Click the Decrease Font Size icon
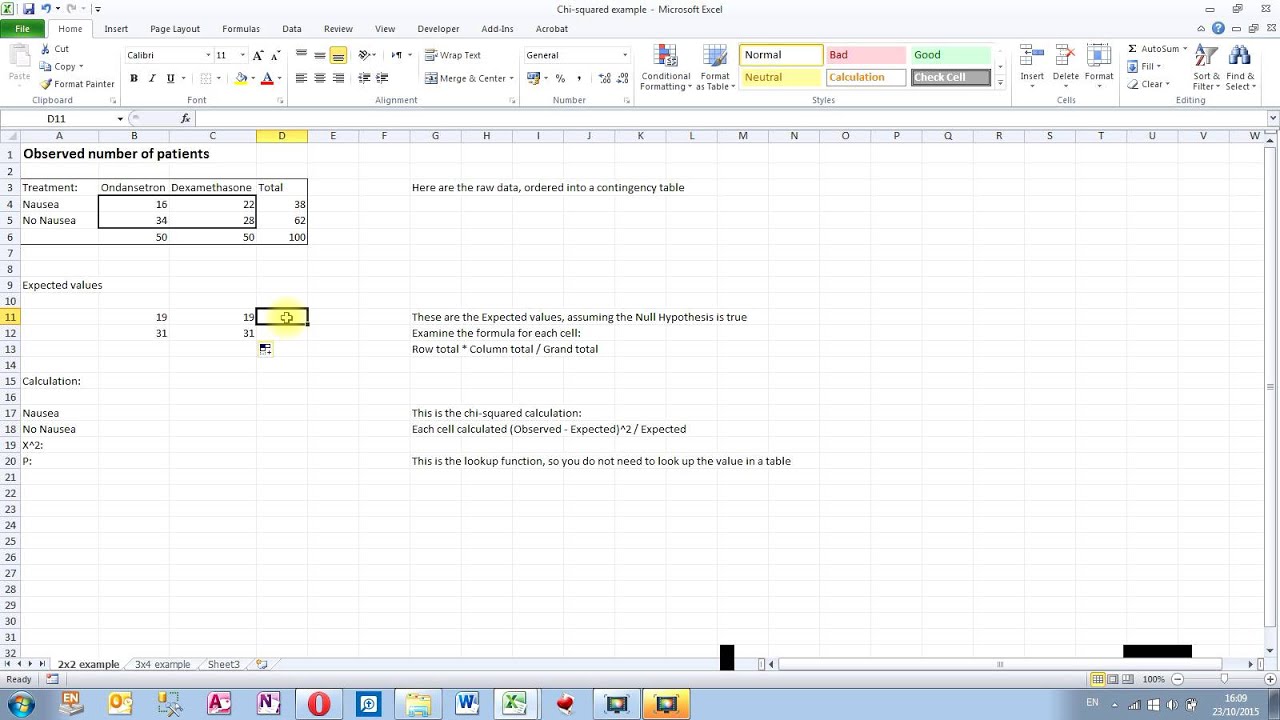Viewport: 1280px width, 720px height. click(x=276, y=55)
